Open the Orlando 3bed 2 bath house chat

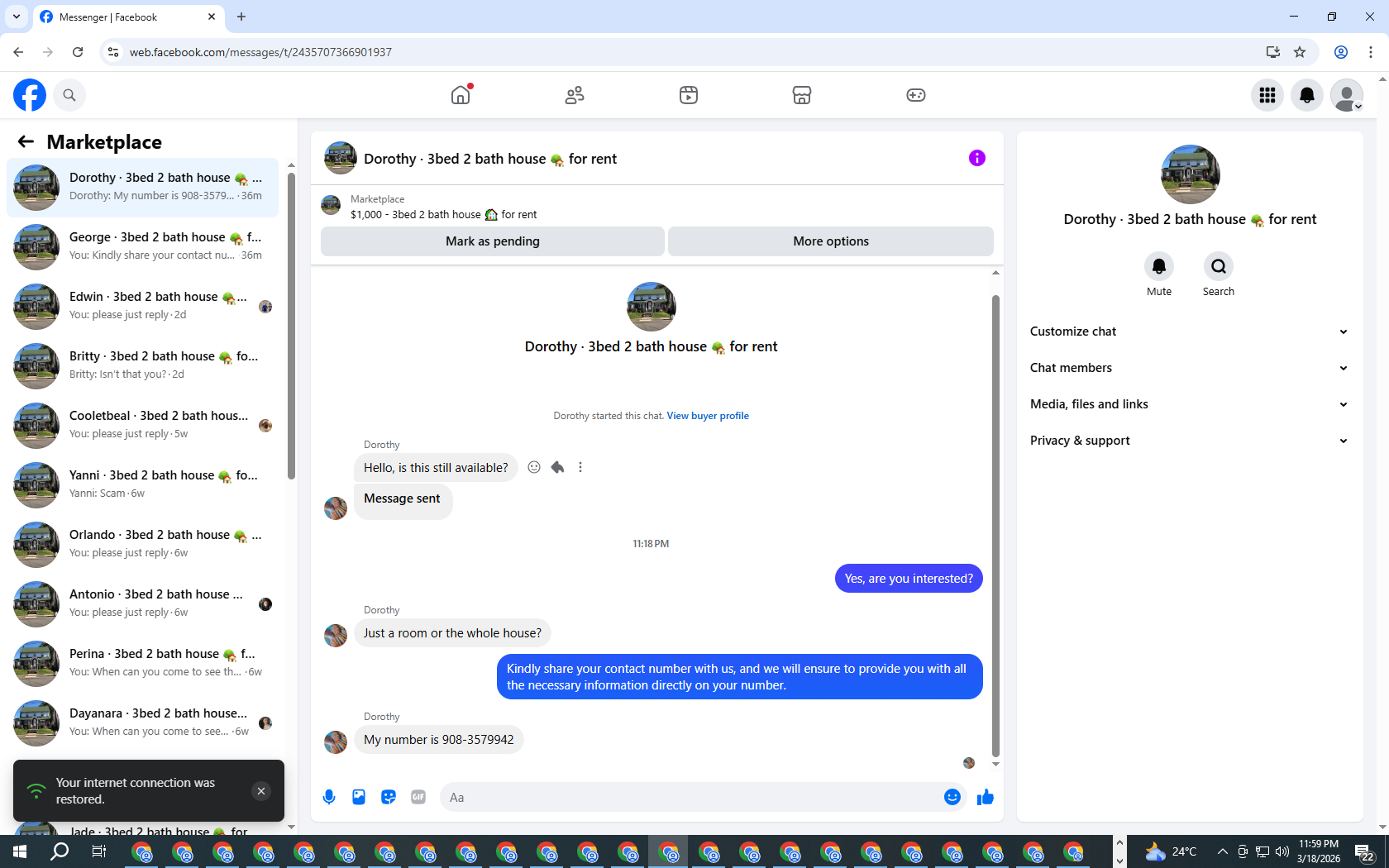click(x=143, y=545)
